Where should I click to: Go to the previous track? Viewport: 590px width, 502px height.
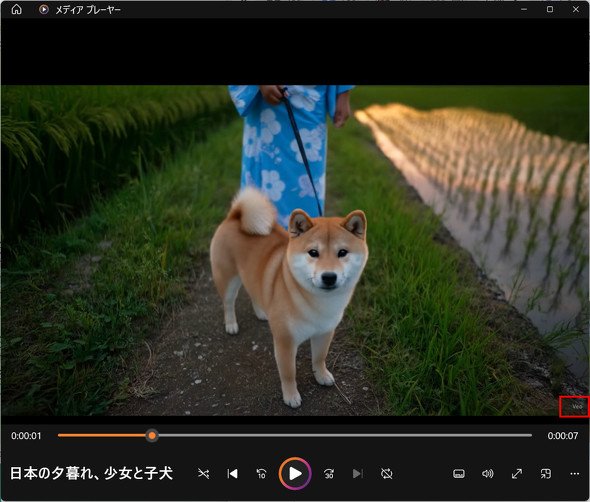point(233,473)
